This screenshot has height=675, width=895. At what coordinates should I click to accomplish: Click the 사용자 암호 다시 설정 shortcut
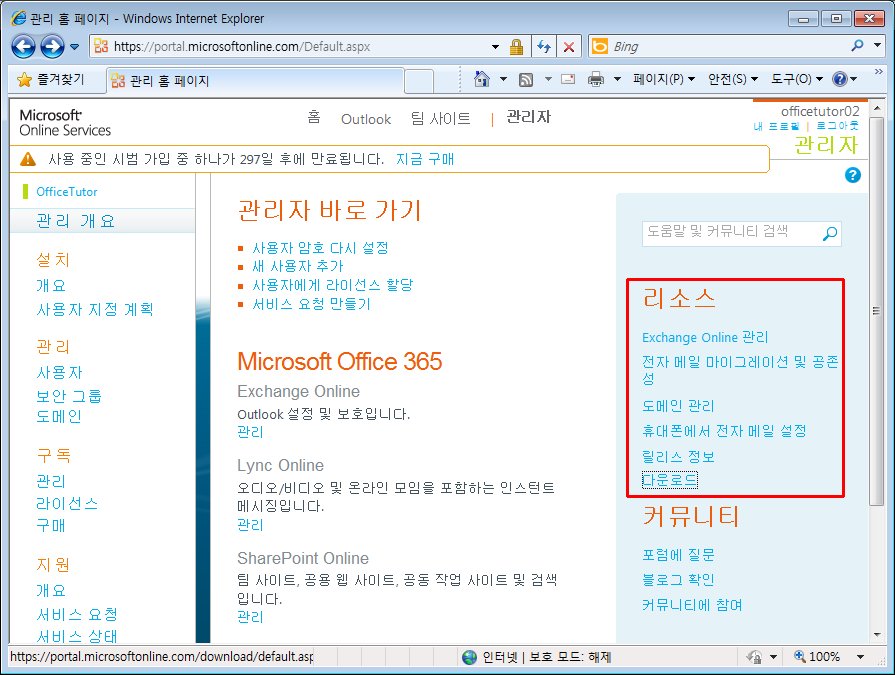pyautogui.click(x=320, y=248)
